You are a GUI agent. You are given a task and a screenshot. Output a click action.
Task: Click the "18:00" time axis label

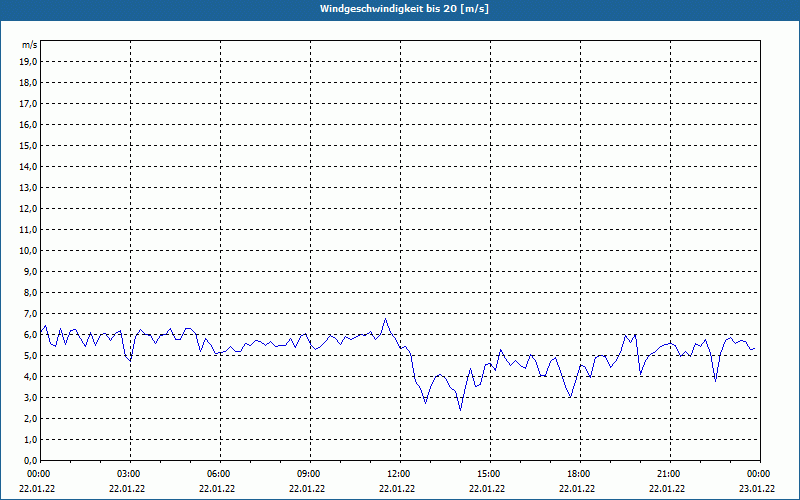[579, 474]
